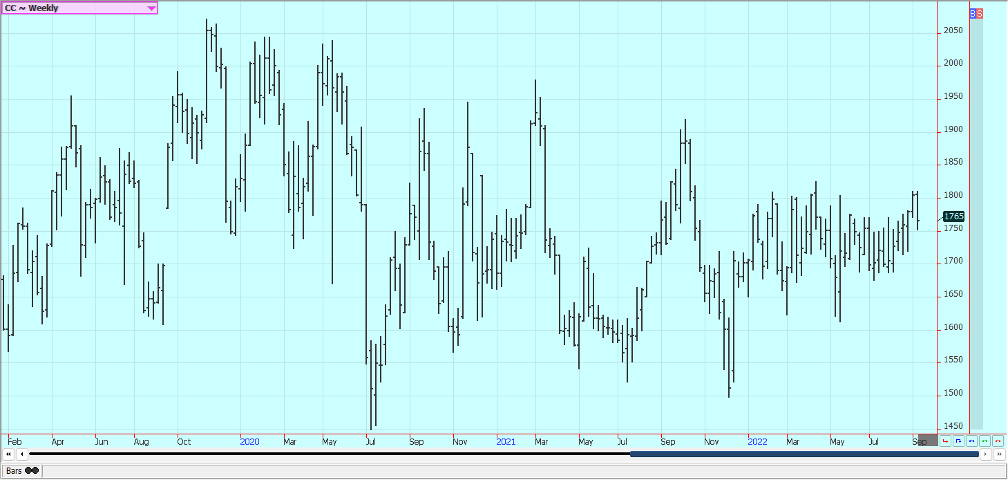Viewport: 1008px width, 480px height.
Task: Click the black horizontal scrollbar track
Action: coord(329,454)
